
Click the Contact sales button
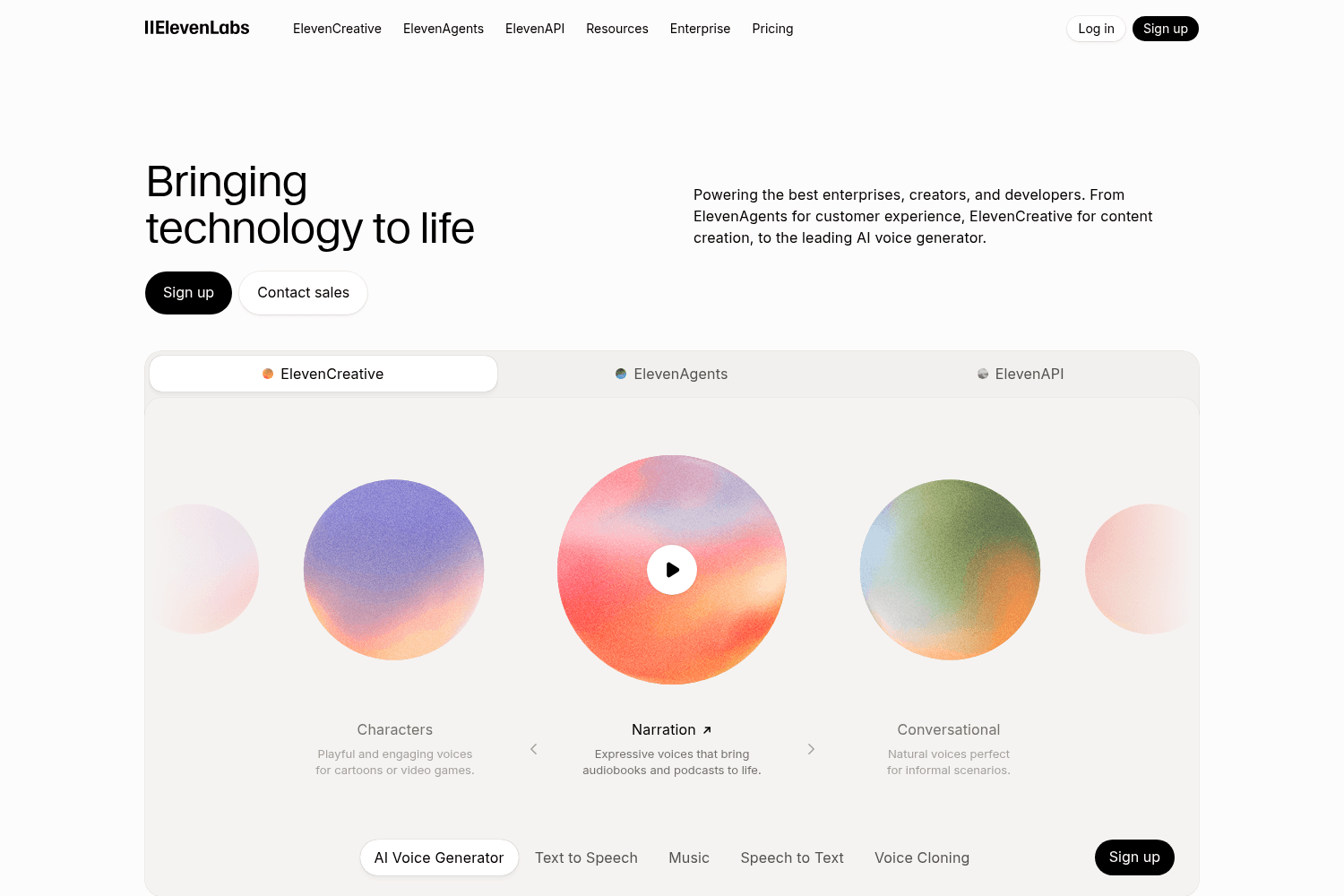(303, 293)
